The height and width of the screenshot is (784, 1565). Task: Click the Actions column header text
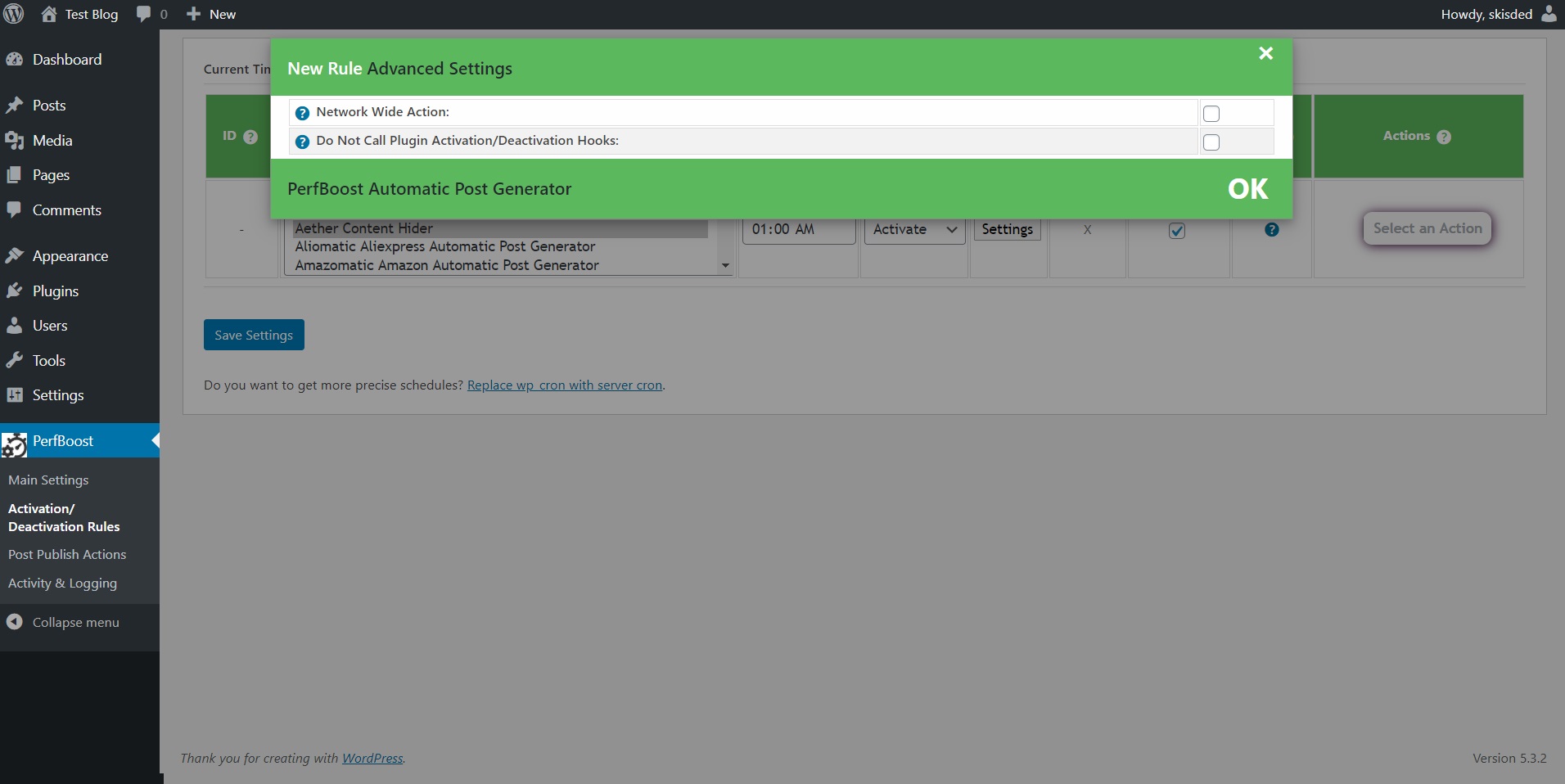(x=1406, y=136)
